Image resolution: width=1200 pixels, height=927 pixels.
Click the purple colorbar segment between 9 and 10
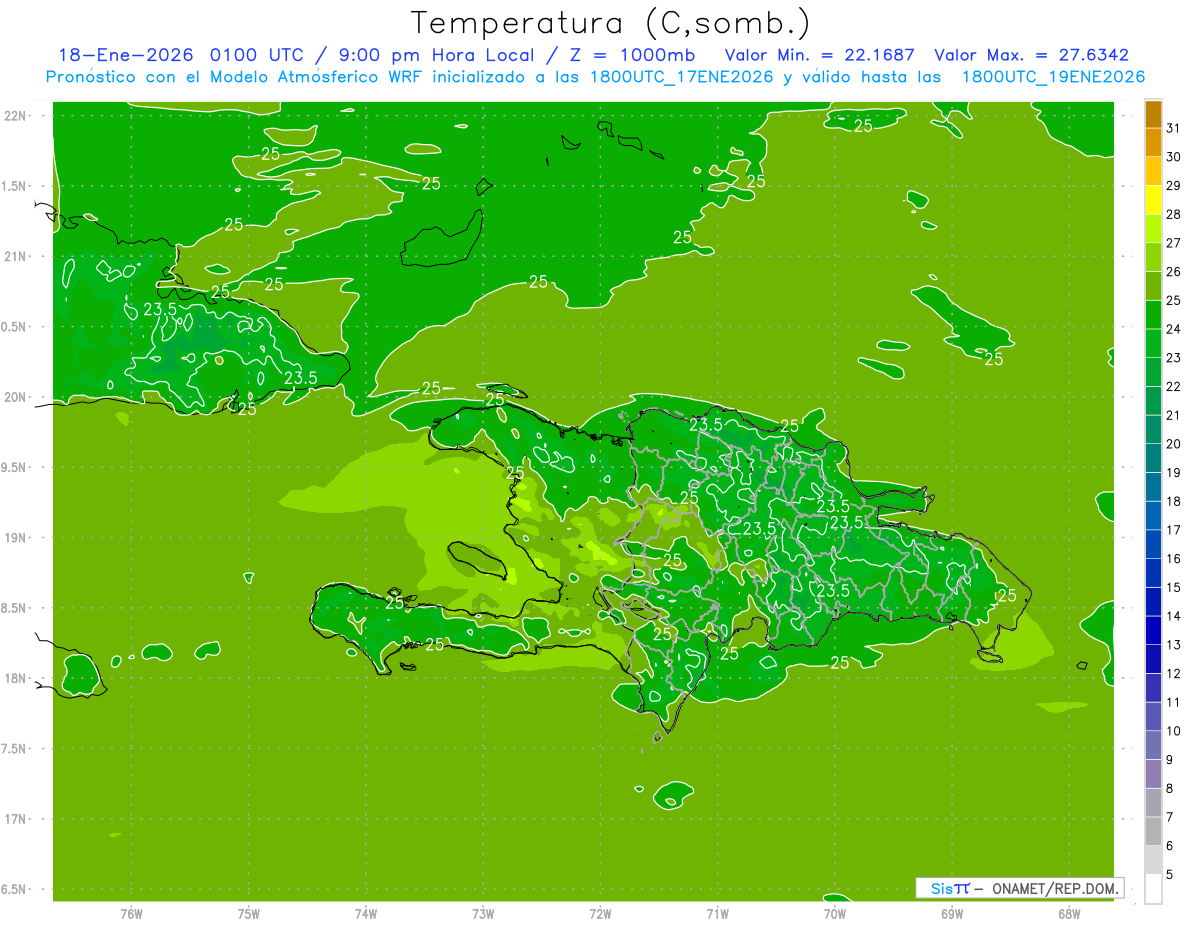point(1153,745)
